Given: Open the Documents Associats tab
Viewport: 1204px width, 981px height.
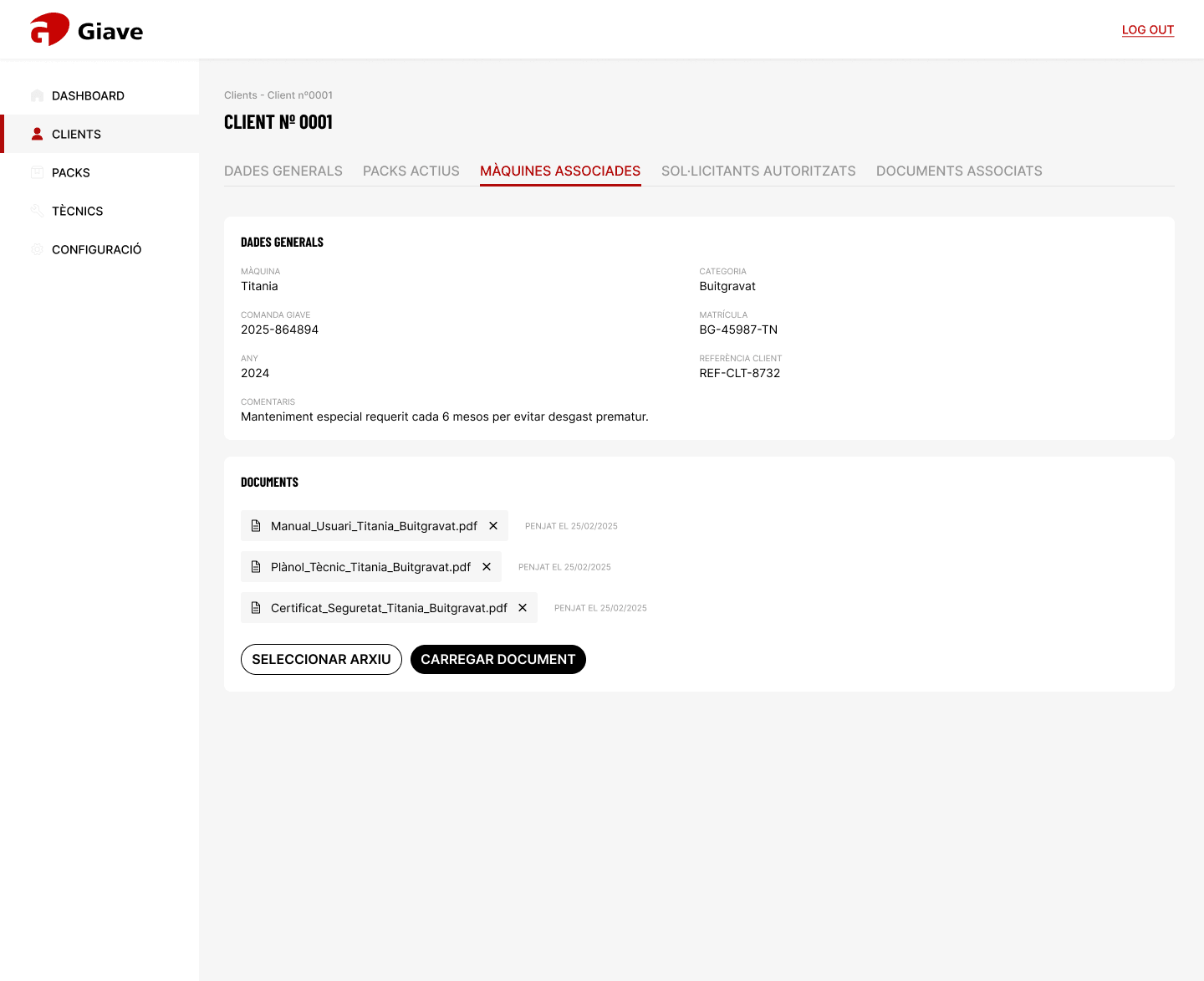Looking at the screenshot, I should [x=959, y=171].
